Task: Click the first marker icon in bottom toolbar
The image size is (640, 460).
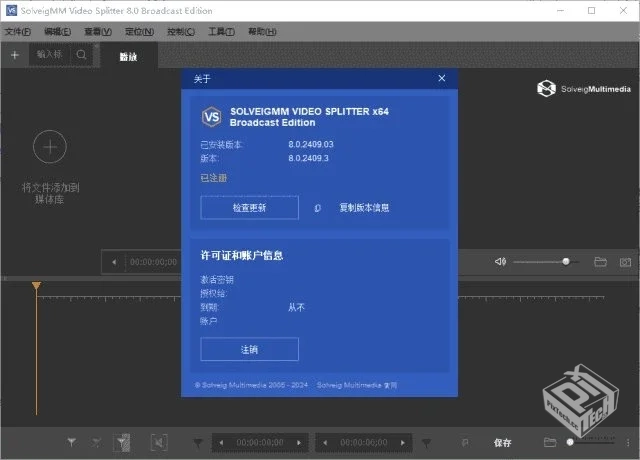Action: coord(71,442)
